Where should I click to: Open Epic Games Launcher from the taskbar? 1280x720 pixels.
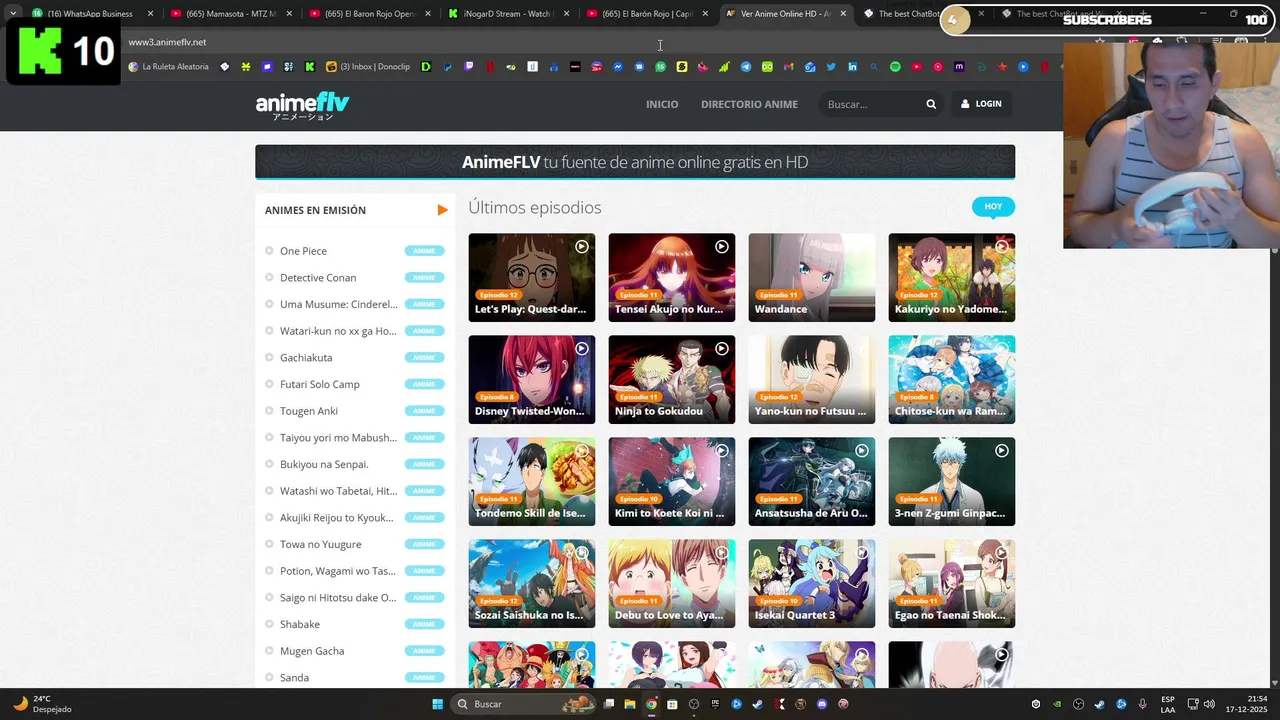click(714, 704)
